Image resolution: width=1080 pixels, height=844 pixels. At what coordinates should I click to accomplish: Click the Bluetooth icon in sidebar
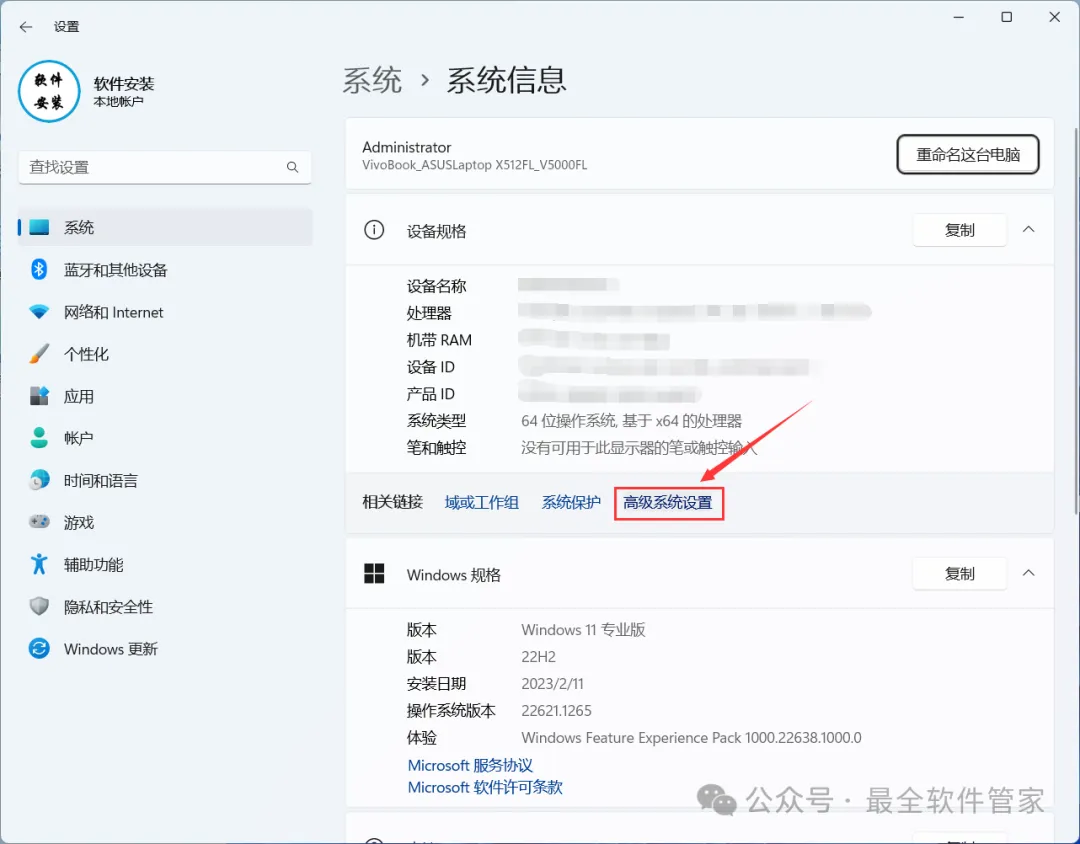39,269
